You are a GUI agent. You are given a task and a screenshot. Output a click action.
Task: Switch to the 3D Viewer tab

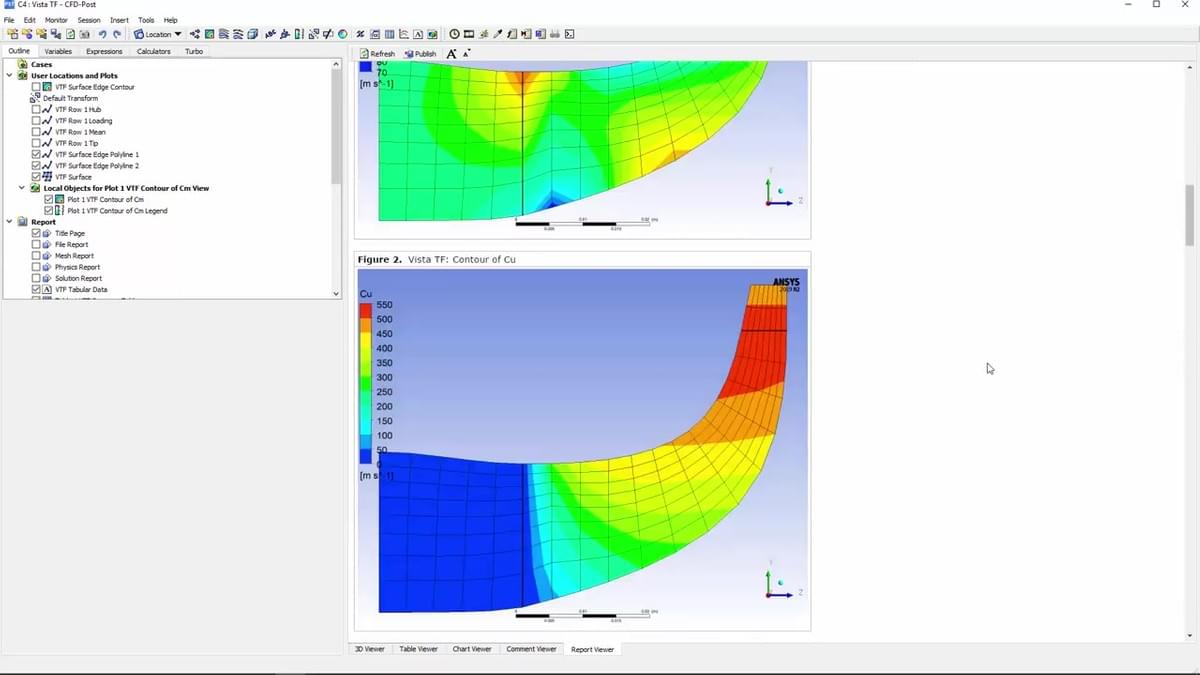pos(369,649)
